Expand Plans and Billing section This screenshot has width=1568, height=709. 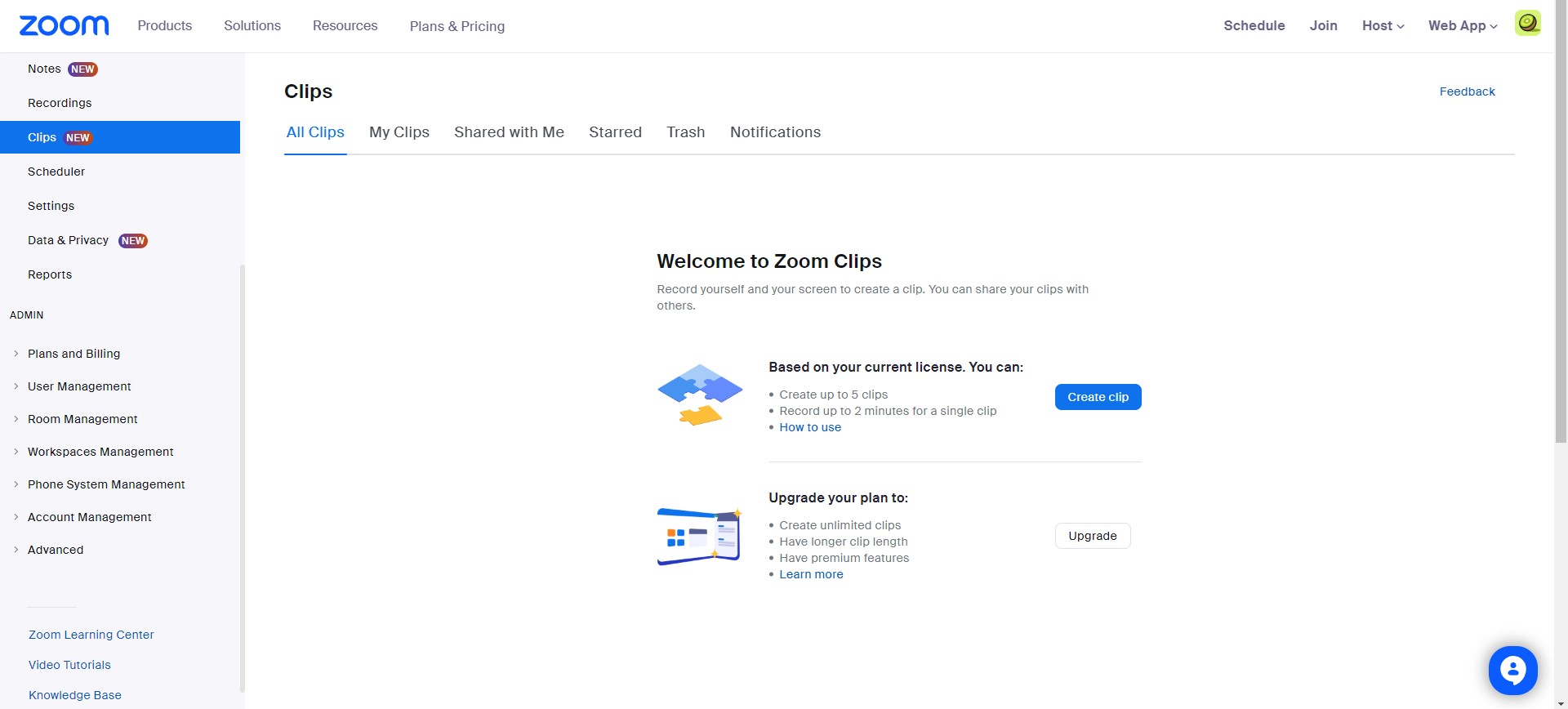click(x=73, y=354)
